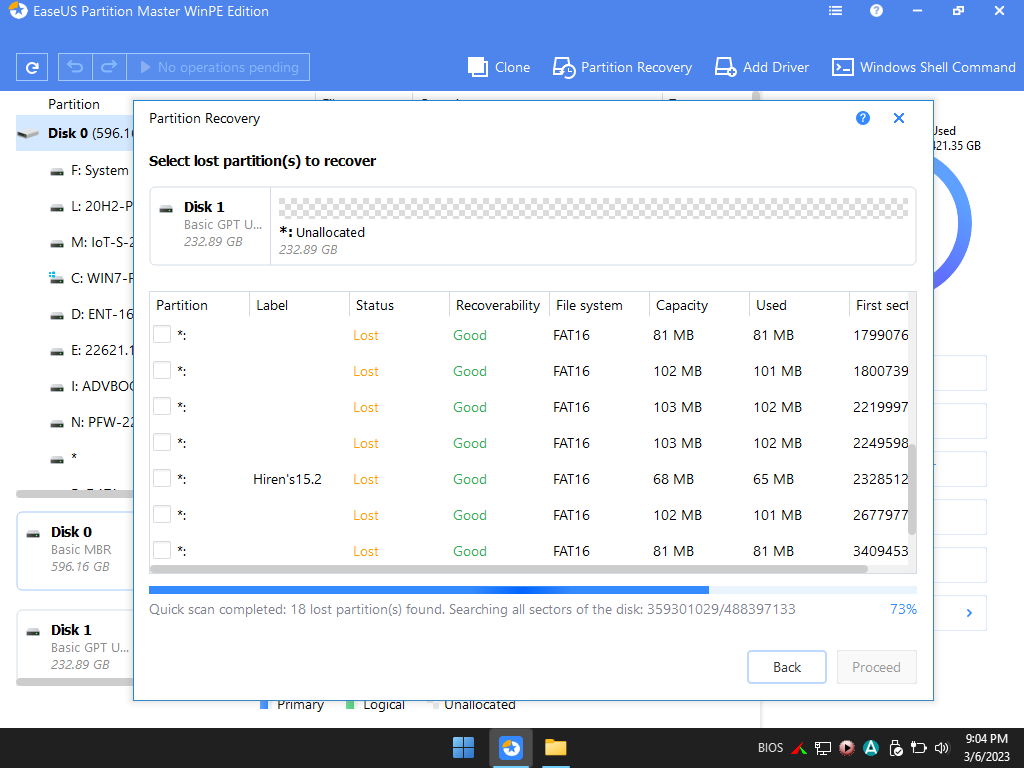
Task: Select I: ADVBOO partition in tree
Action: pyautogui.click(x=91, y=386)
